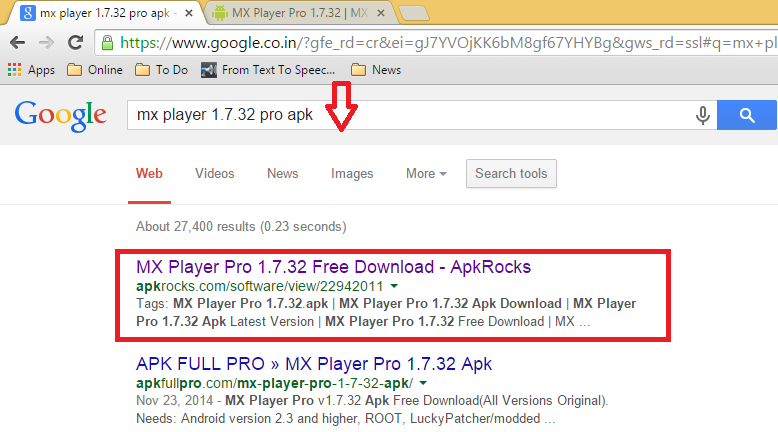Open the To Do bookmarks folder
This screenshot has height=432, width=778.
(x=162, y=70)
